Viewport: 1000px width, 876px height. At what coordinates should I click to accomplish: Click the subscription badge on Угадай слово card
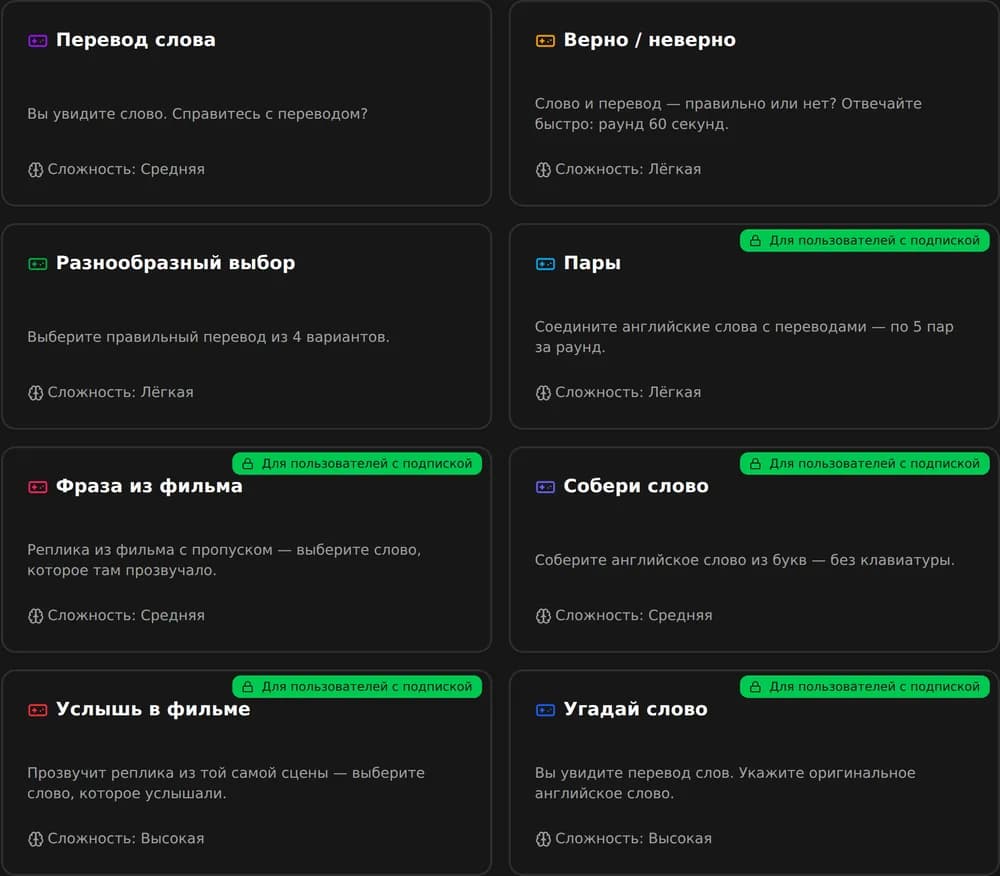864,687
